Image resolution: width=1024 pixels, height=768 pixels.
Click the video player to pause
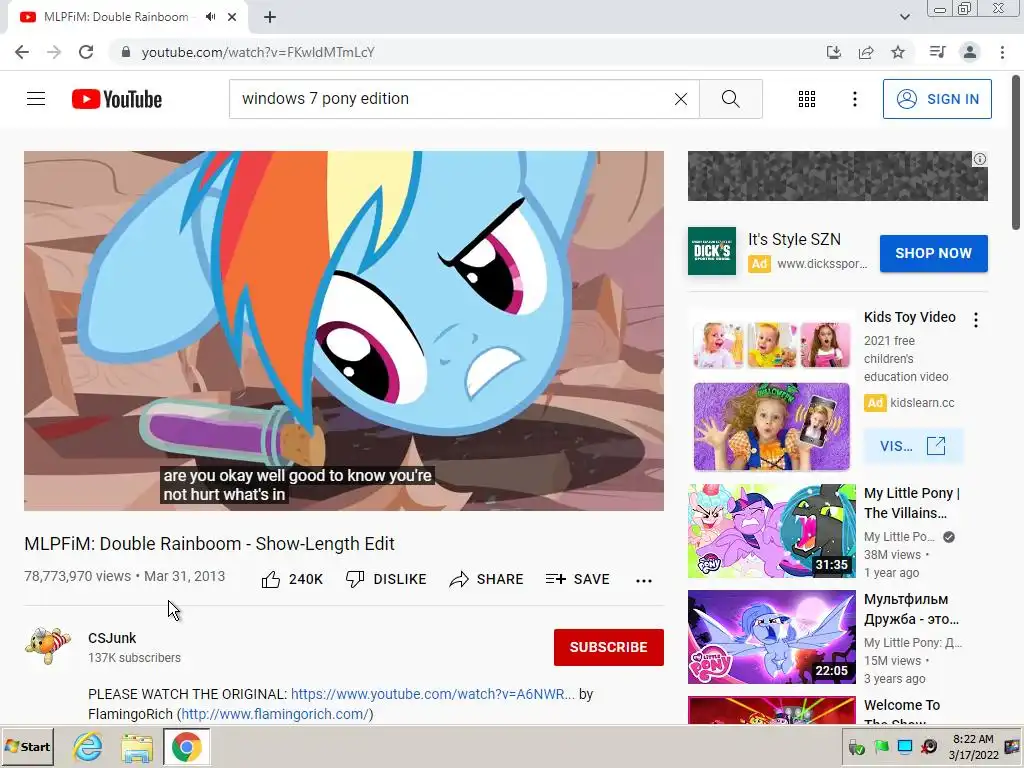[344, 330]
